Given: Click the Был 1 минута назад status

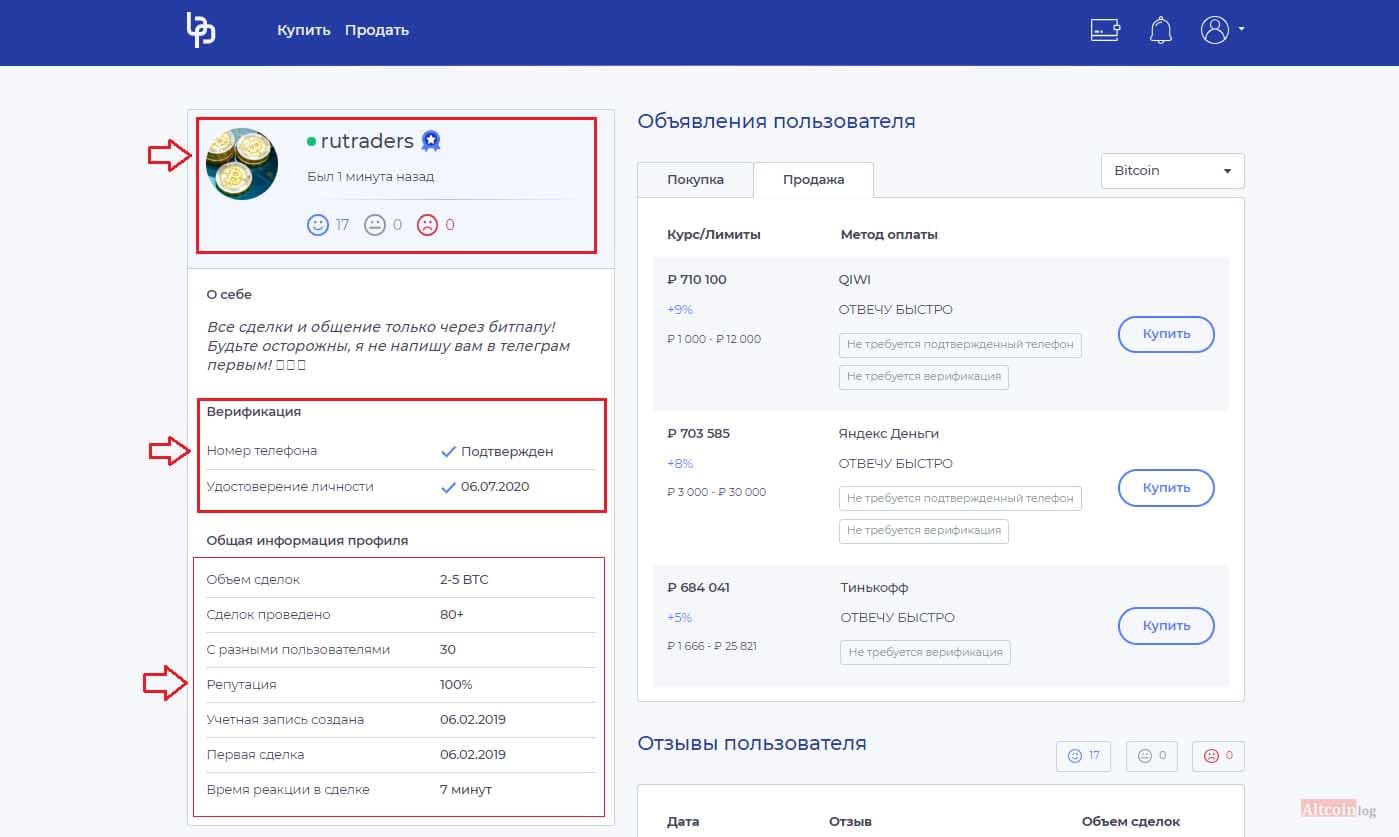Looking at the screenshot, I should [x=370, y=177].
